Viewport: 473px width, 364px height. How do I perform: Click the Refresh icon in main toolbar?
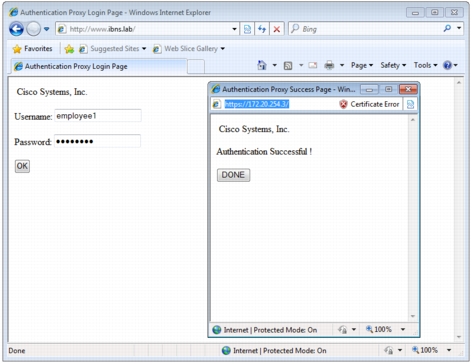coord(262,29)
